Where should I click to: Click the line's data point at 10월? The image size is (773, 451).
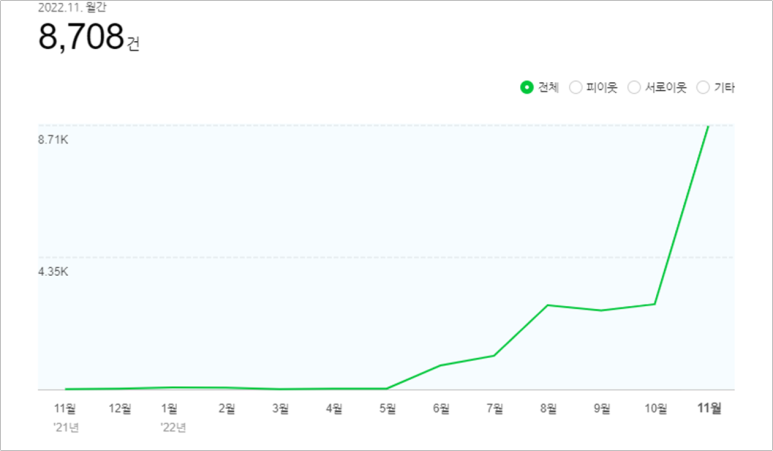tap(655, 304)
